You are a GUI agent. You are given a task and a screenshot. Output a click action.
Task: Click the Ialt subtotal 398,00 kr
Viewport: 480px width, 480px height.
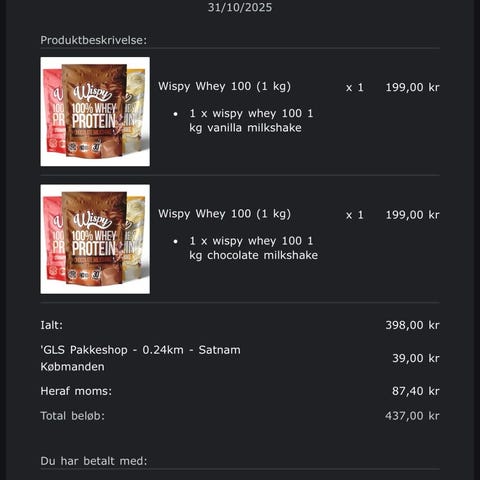tap(412, 325)
